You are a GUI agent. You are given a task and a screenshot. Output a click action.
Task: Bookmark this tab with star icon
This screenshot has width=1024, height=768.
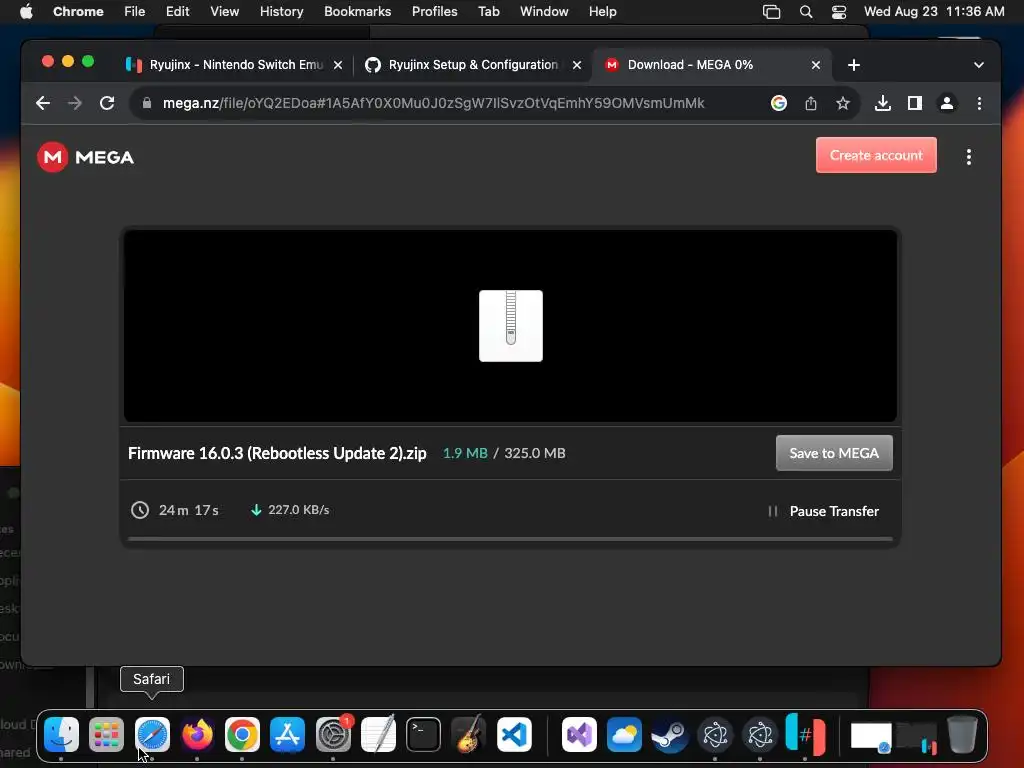click(x=843, y=103)
